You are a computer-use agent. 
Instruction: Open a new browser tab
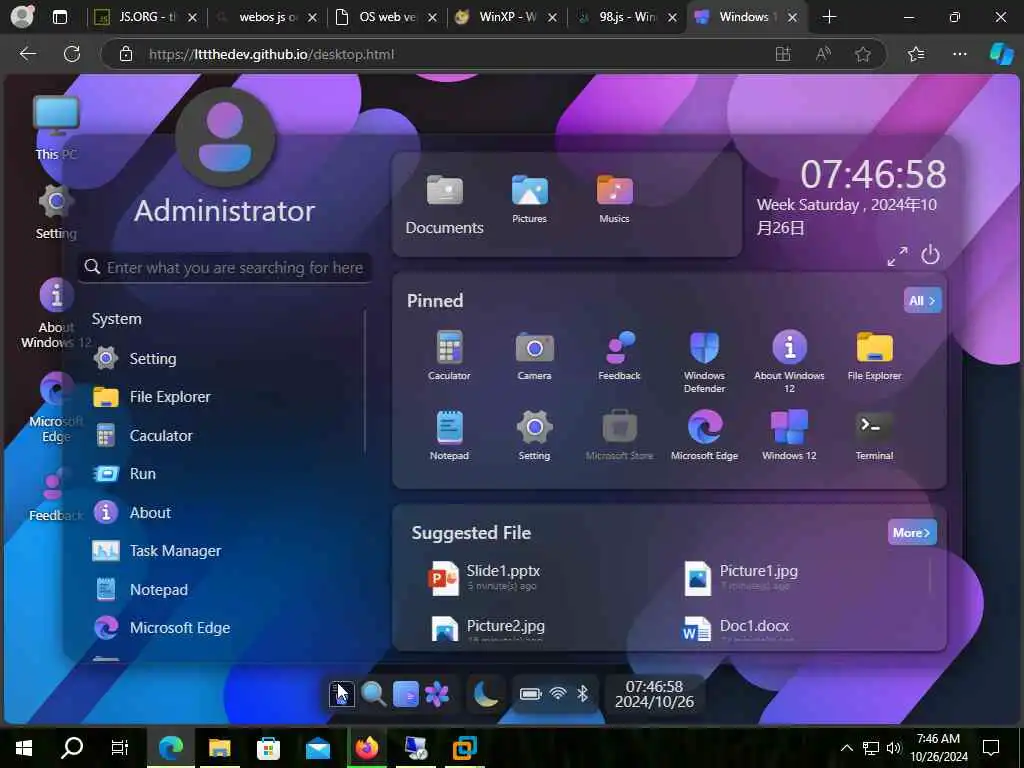tap(829, 17)
